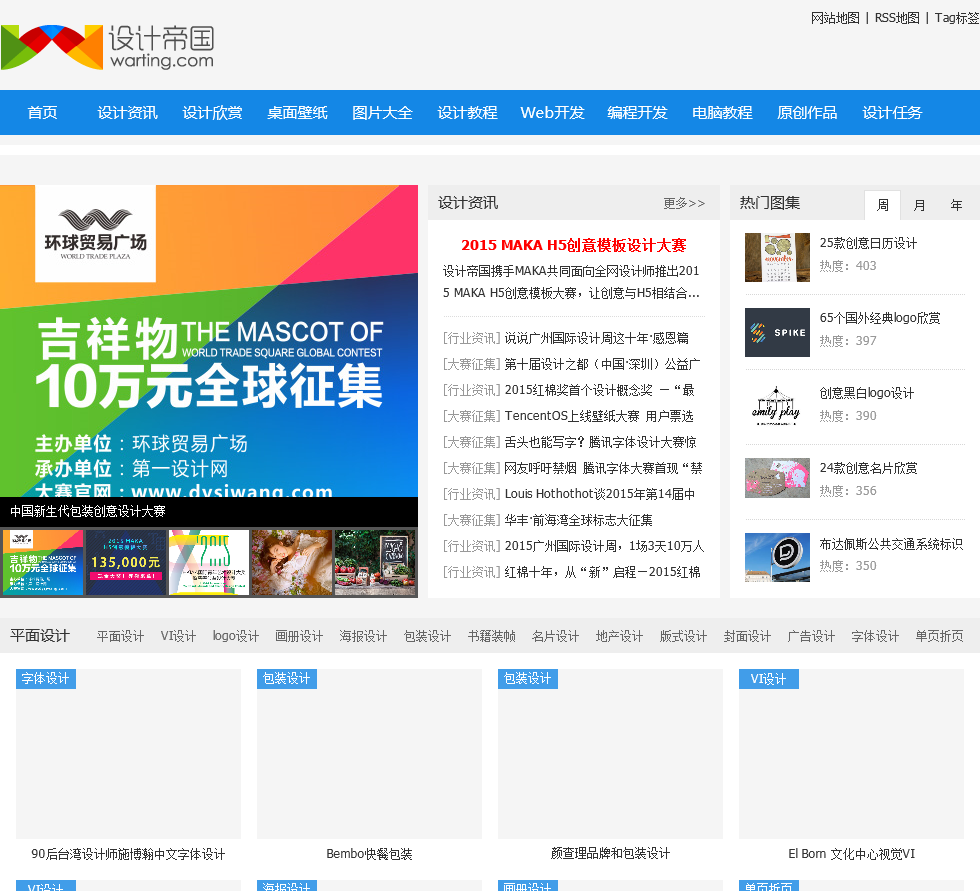
Task: Select the colorful 2015 slider thumbnail
Action: pos(209,562)
